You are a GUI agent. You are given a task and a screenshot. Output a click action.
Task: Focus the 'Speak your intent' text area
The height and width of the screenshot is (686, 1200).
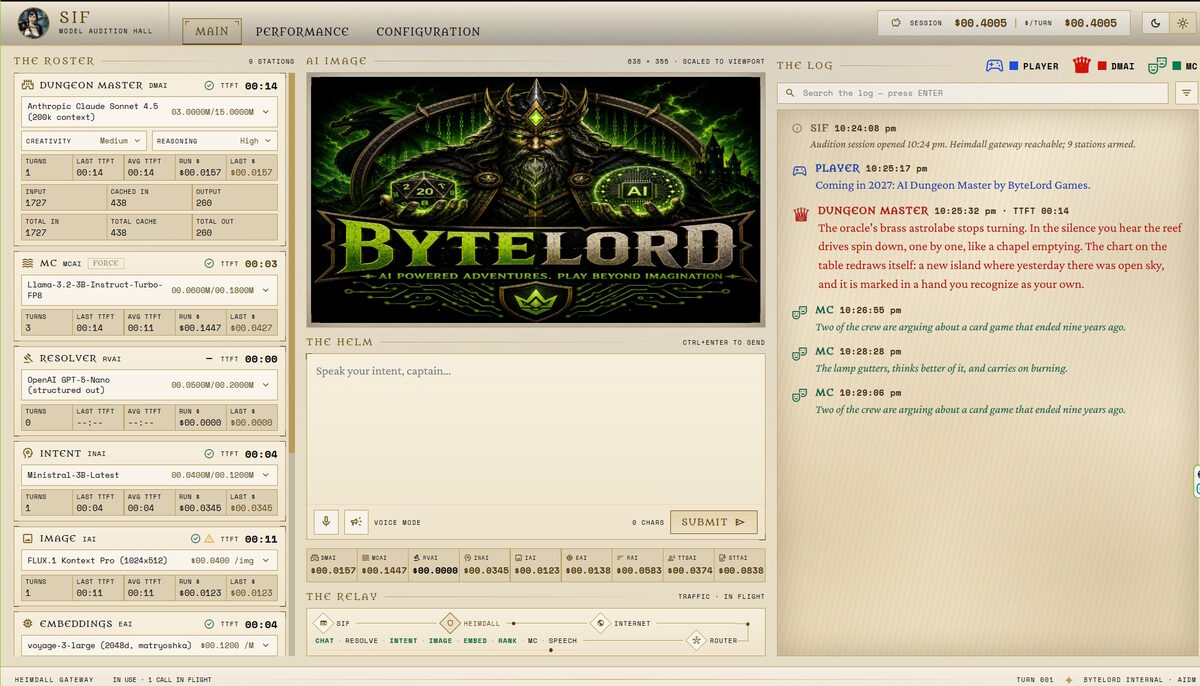point(536,428)
